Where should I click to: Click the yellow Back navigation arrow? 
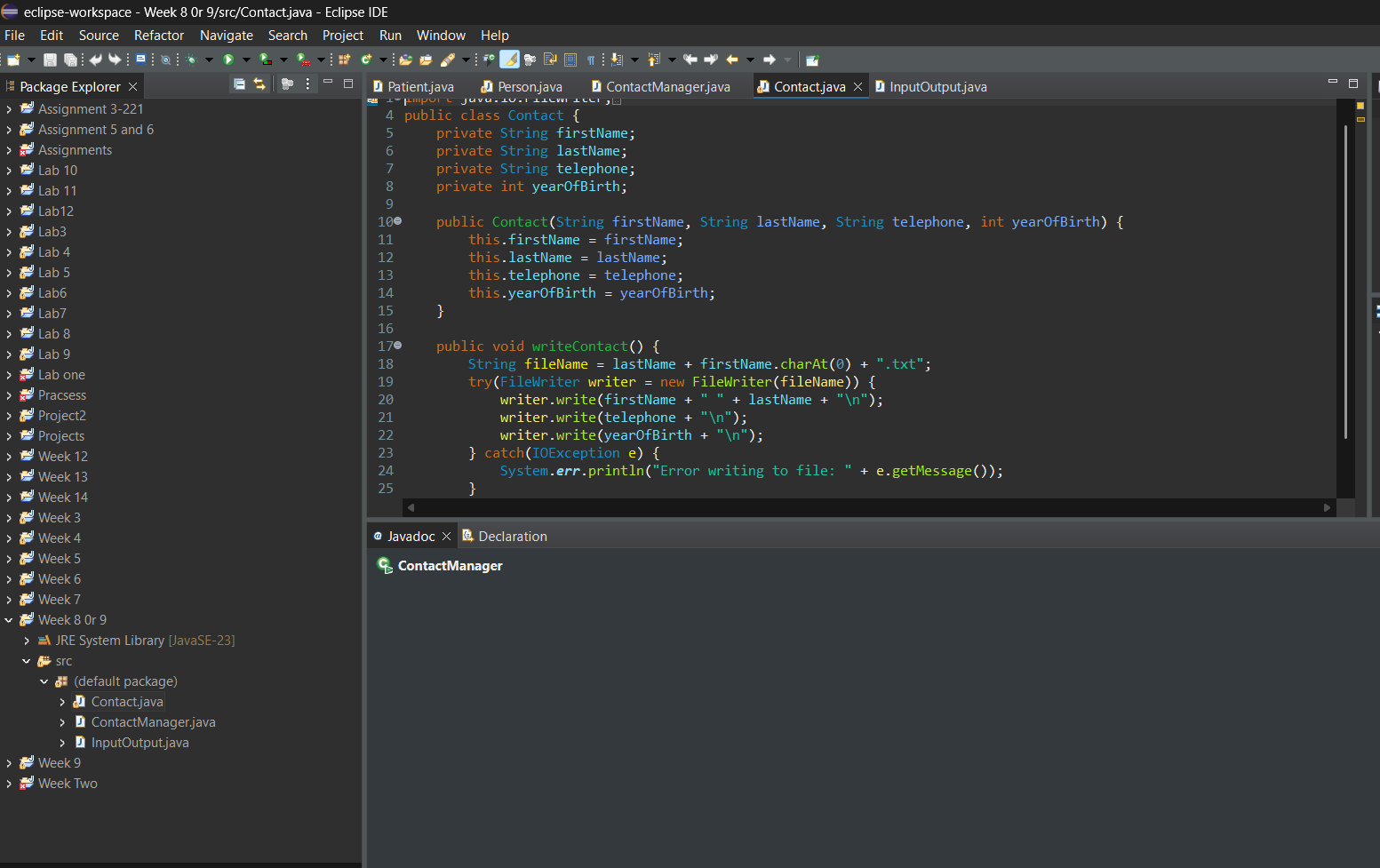tap(732, 60)
